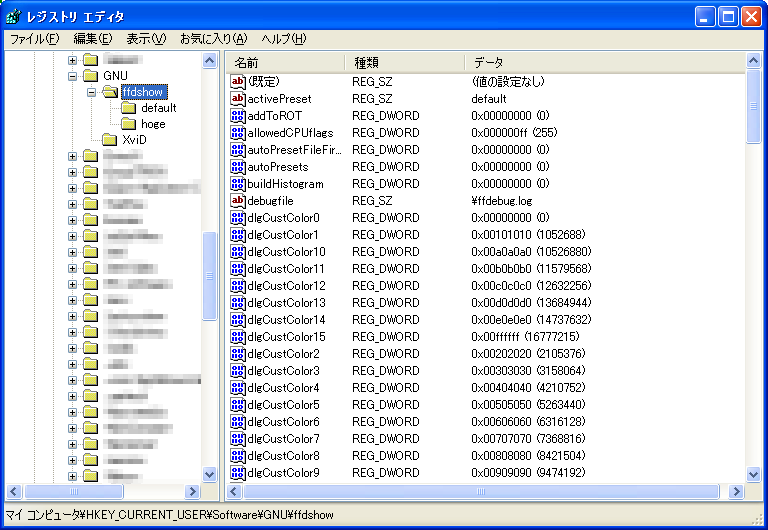Click the activePreset string value icon

(x=238, y=99)
